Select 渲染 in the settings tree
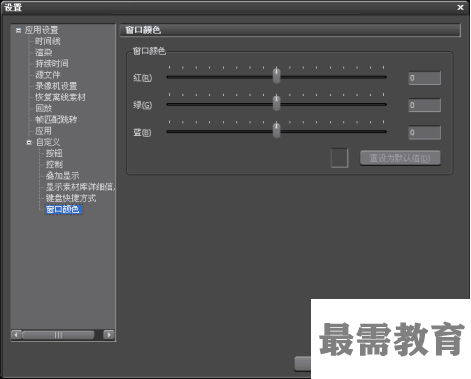Screen dimensions: 471x379 tap(43, 52)
